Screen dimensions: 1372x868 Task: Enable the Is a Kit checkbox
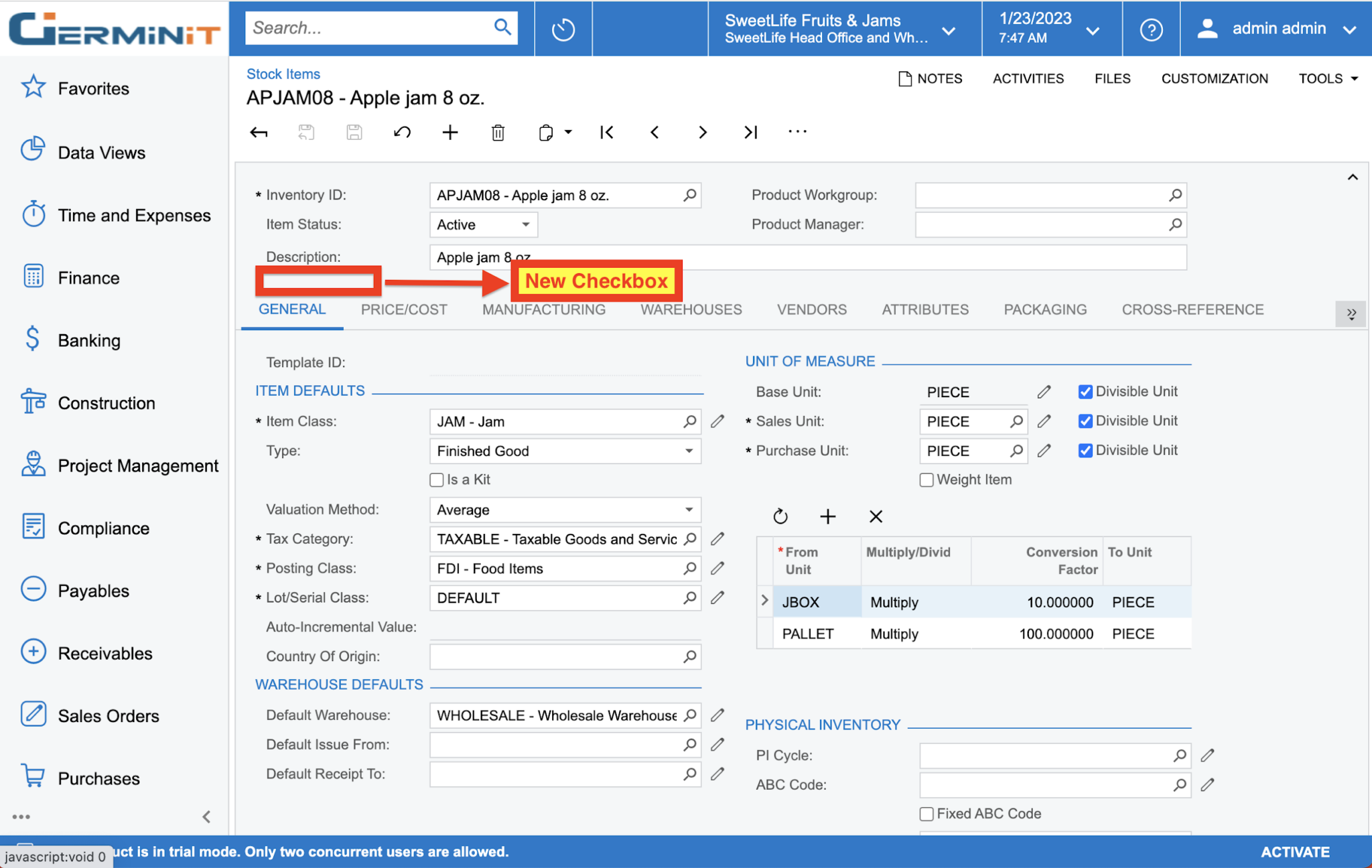tap(436, 480)
